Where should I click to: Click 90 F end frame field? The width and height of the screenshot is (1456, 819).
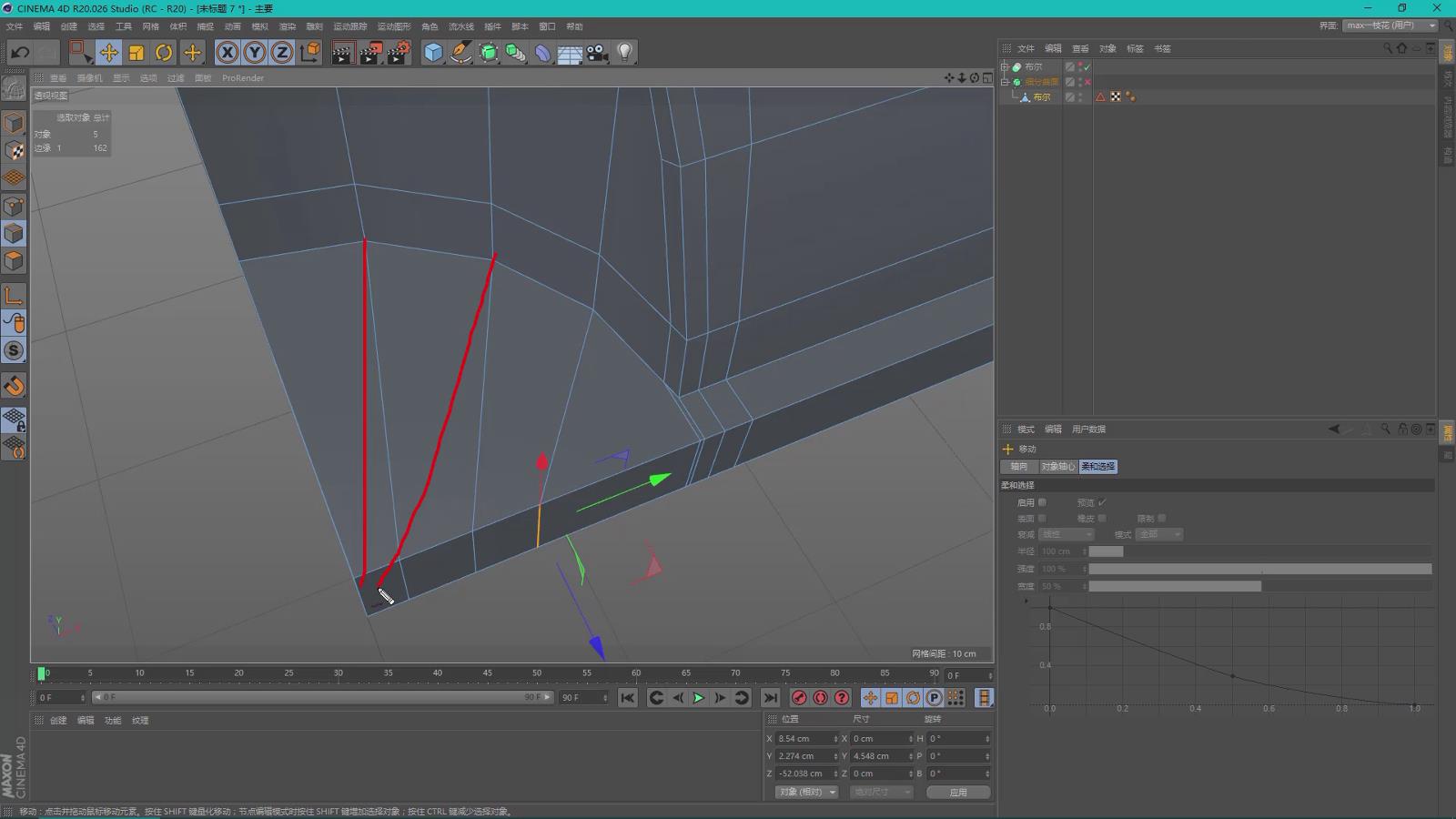583,698
